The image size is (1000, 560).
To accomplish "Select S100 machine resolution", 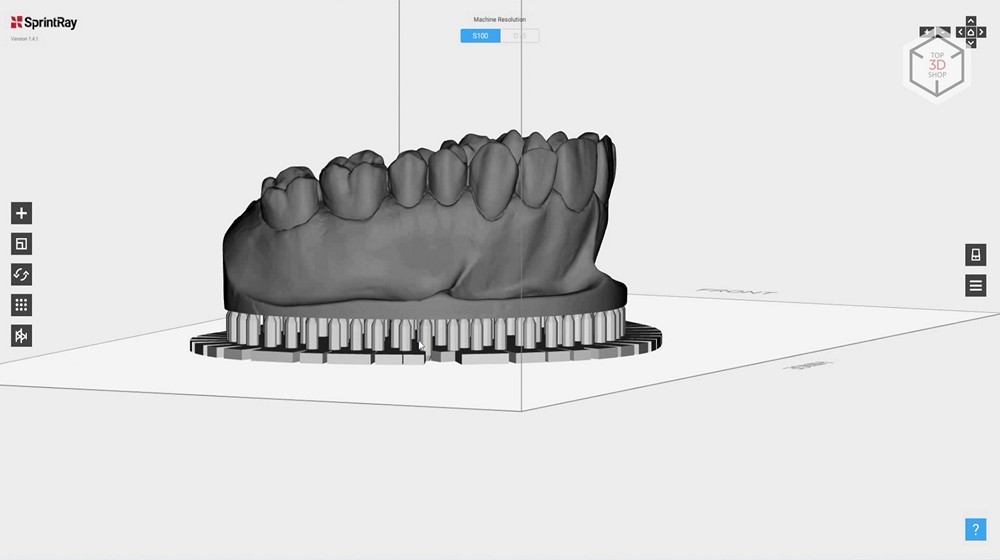I will coord(480,36).
